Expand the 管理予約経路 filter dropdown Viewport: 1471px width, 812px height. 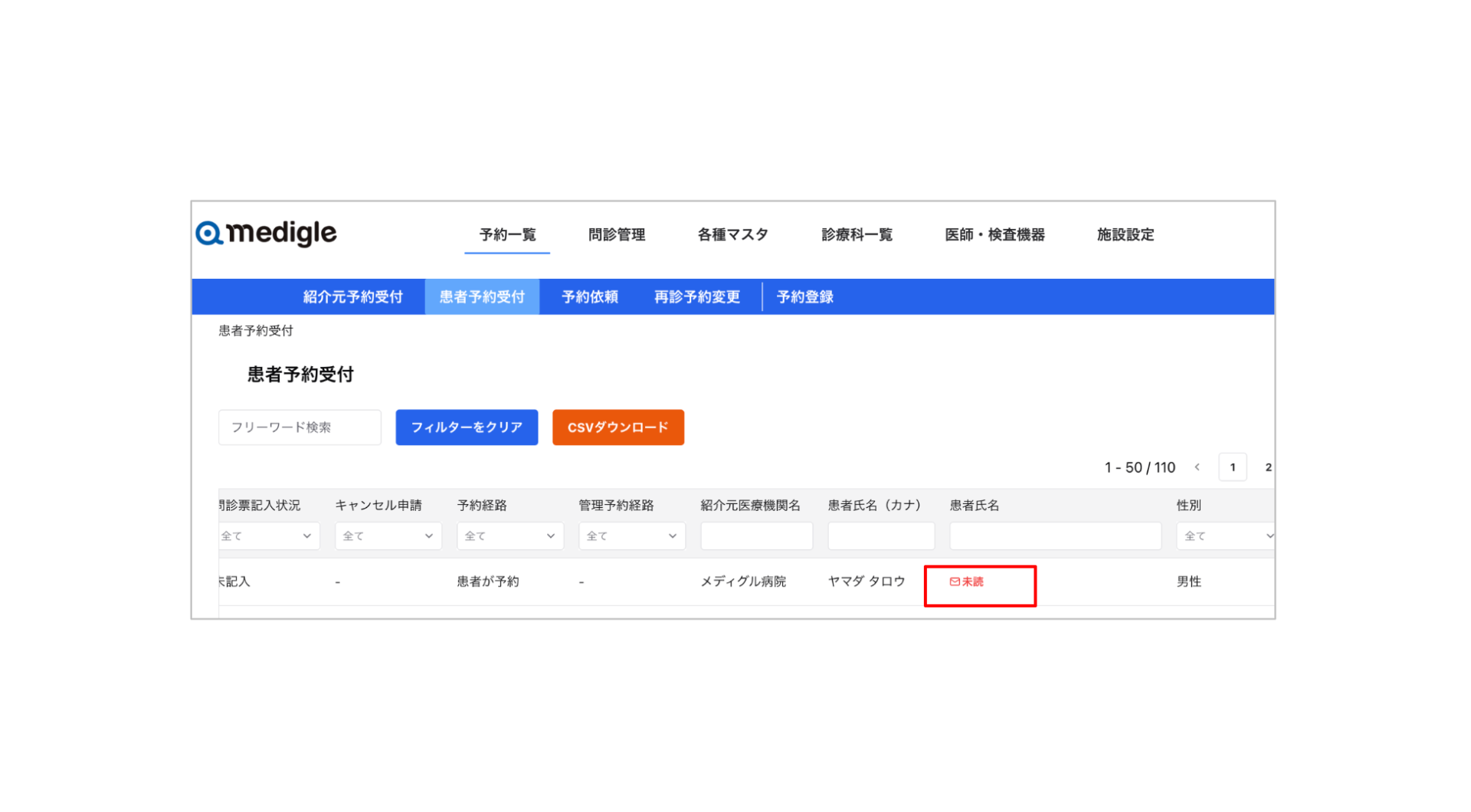(x=632, y=536)
